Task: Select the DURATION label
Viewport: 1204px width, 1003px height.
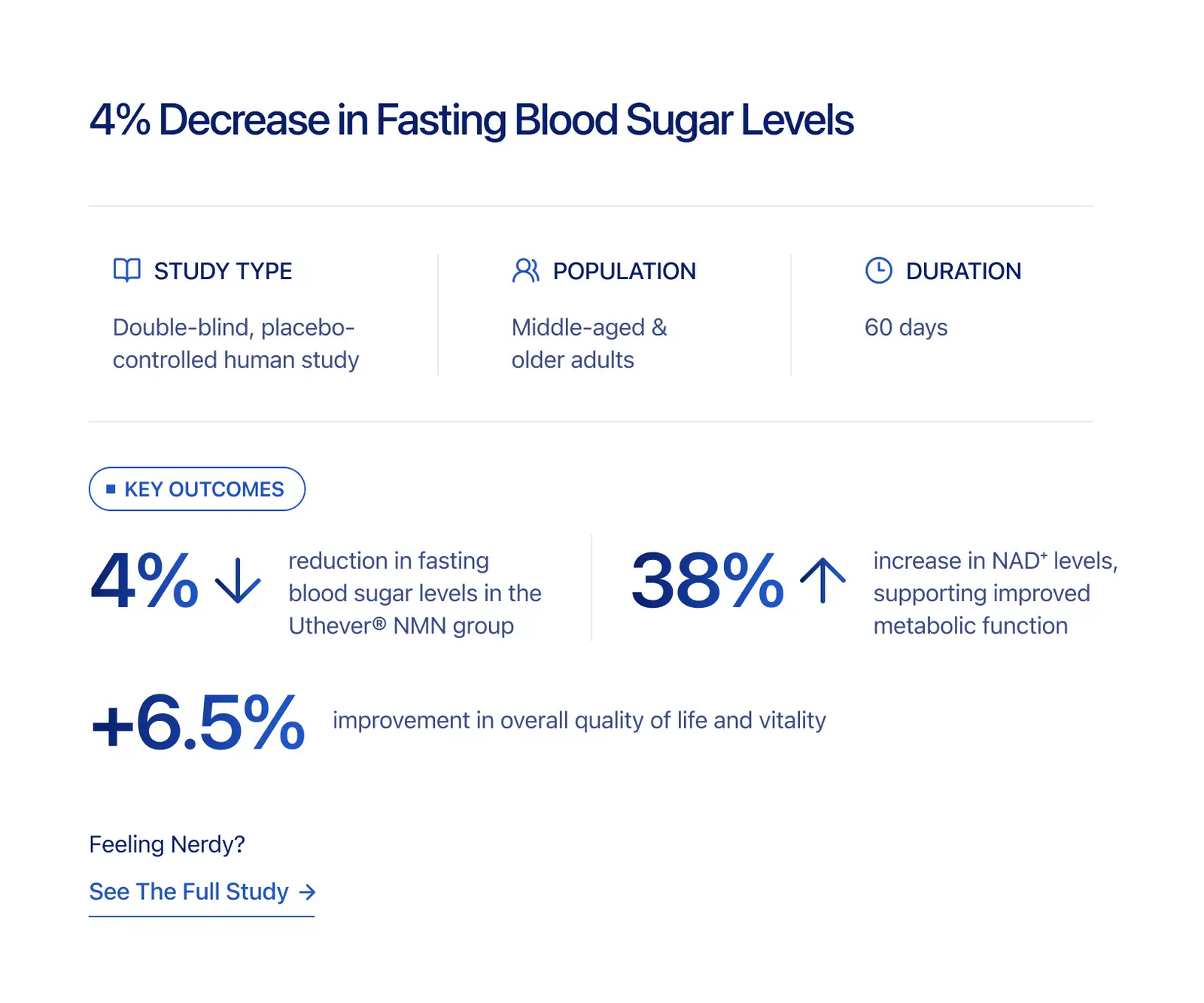Action: pyautogui.click(x=963, y=271)
